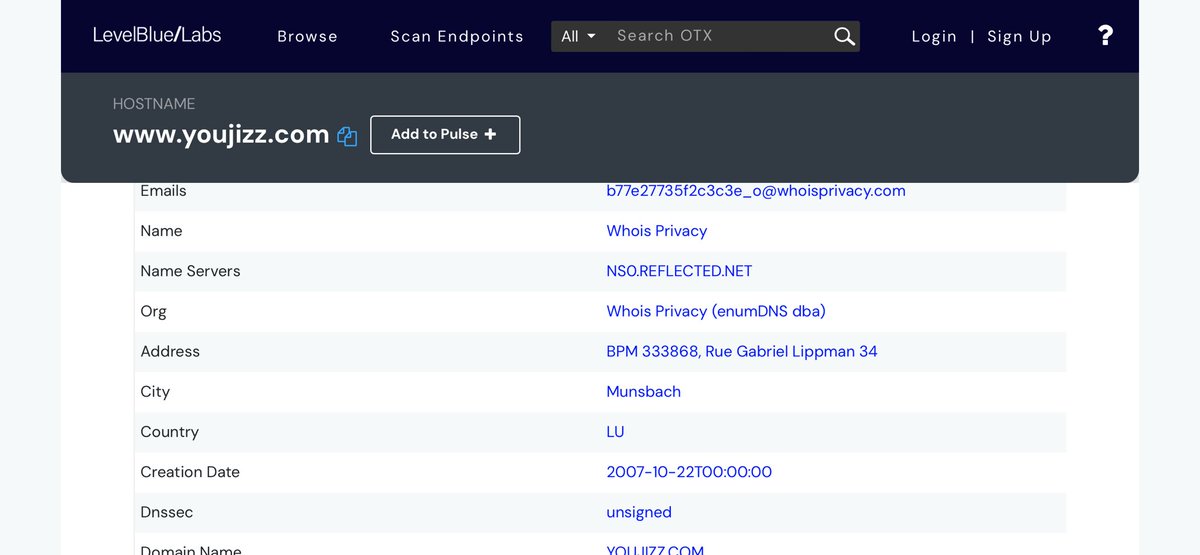Open the Rue Gabriel Lippman address link
Image resolution: width=1200 pixels, height=555 pixels.
click(x=741, y=351)
